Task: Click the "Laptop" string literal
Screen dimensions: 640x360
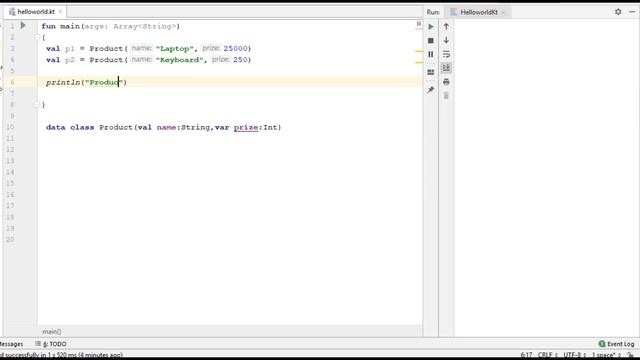Action: tap(175, 49)
